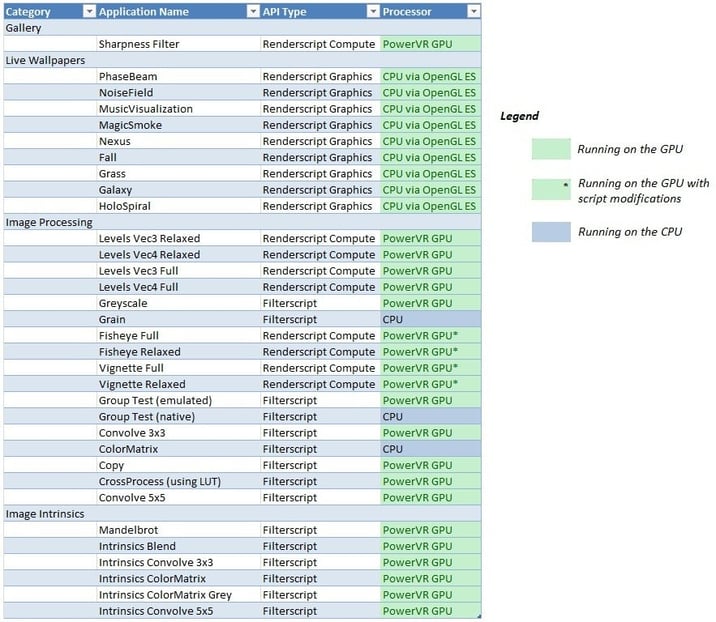This screenshot has height=622, width=716.
Task: Open the Processor column filter dropdown
Action: pos(474,11)
